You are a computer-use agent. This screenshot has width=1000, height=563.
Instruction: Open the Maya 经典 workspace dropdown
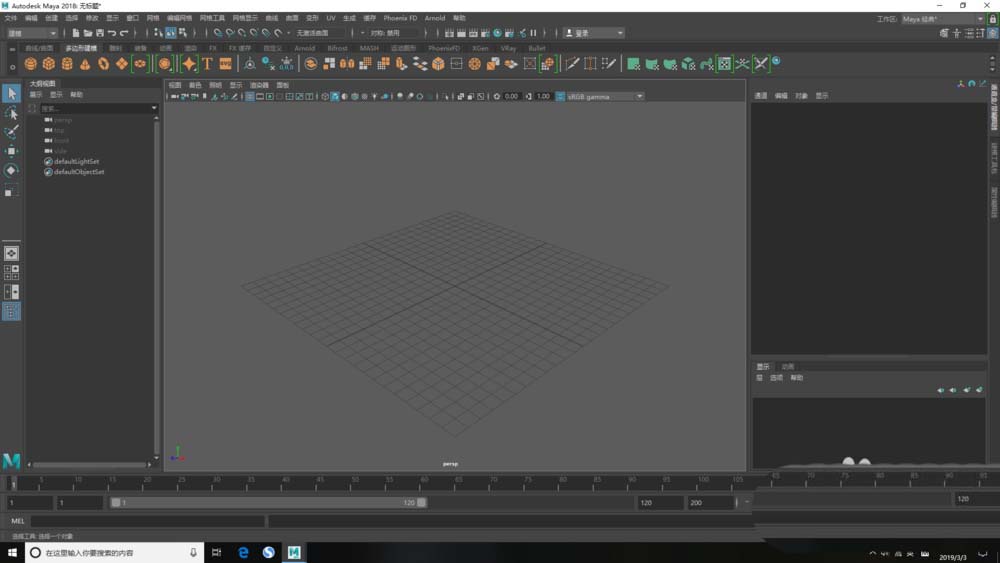point(942,19)
